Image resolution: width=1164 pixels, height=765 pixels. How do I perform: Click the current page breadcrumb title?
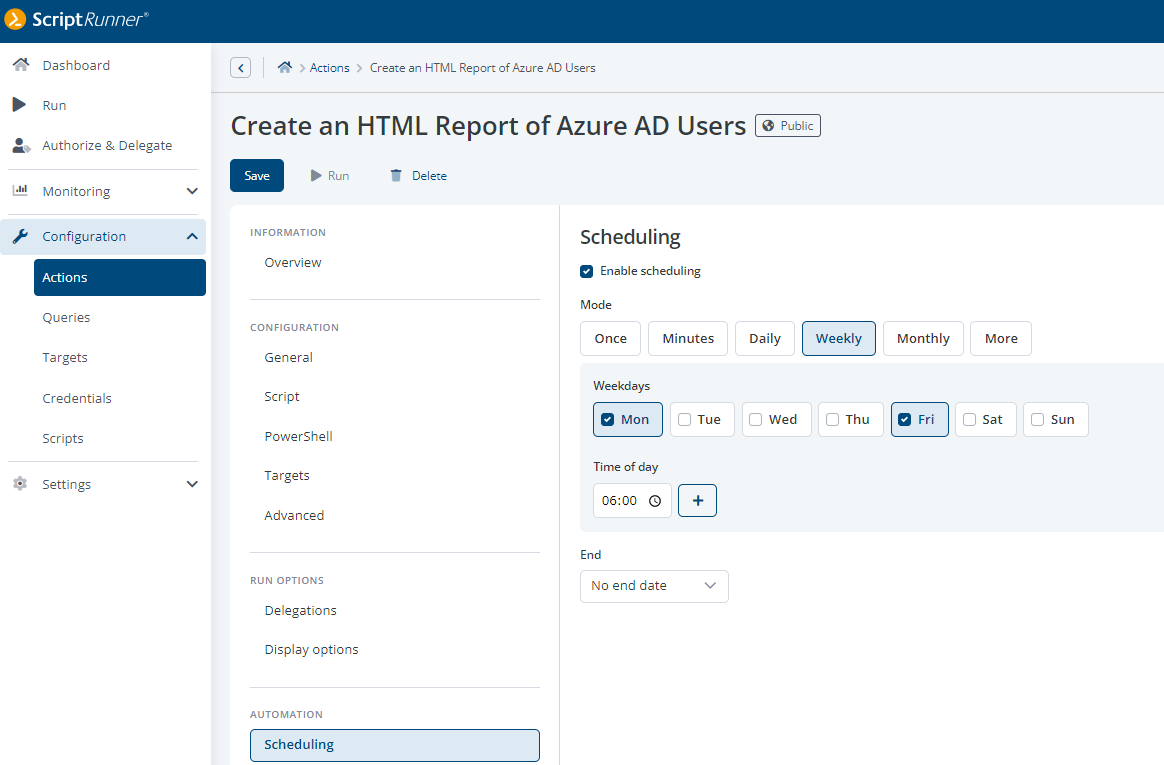(483, 68)
